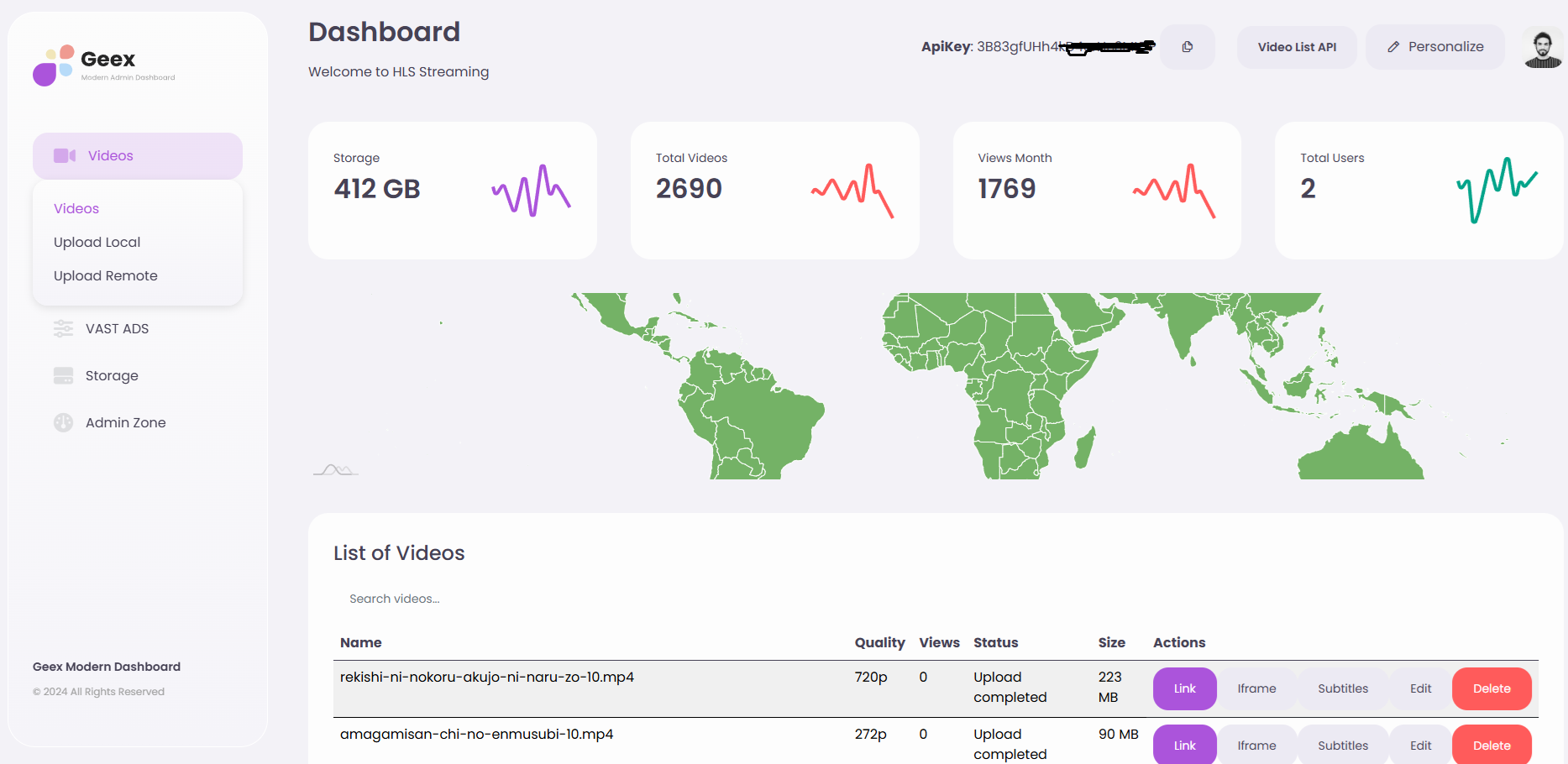Select the Videos submenu item
This screenshot has height=764, width=1568.
coord(76,209)
